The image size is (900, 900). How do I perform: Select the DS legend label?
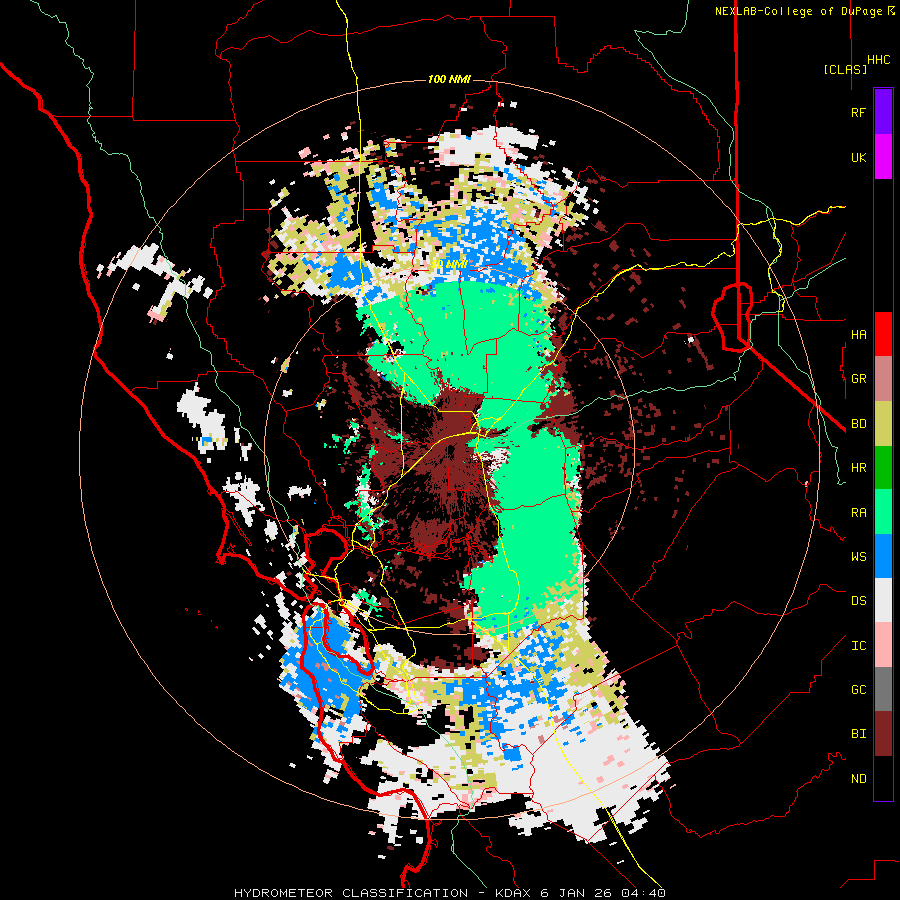[858, 601]
